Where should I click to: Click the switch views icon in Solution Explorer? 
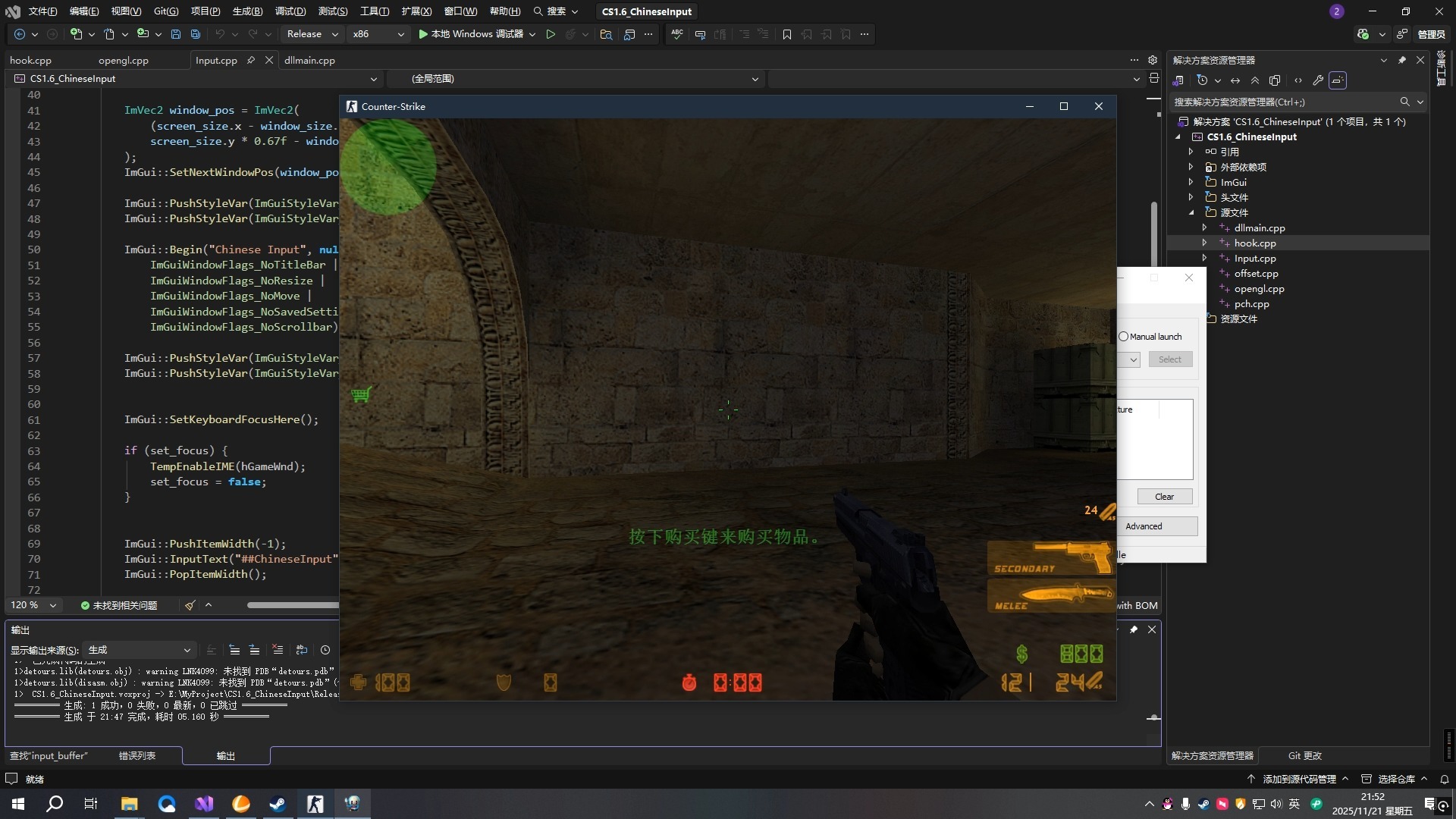[x=1178, y=80]
